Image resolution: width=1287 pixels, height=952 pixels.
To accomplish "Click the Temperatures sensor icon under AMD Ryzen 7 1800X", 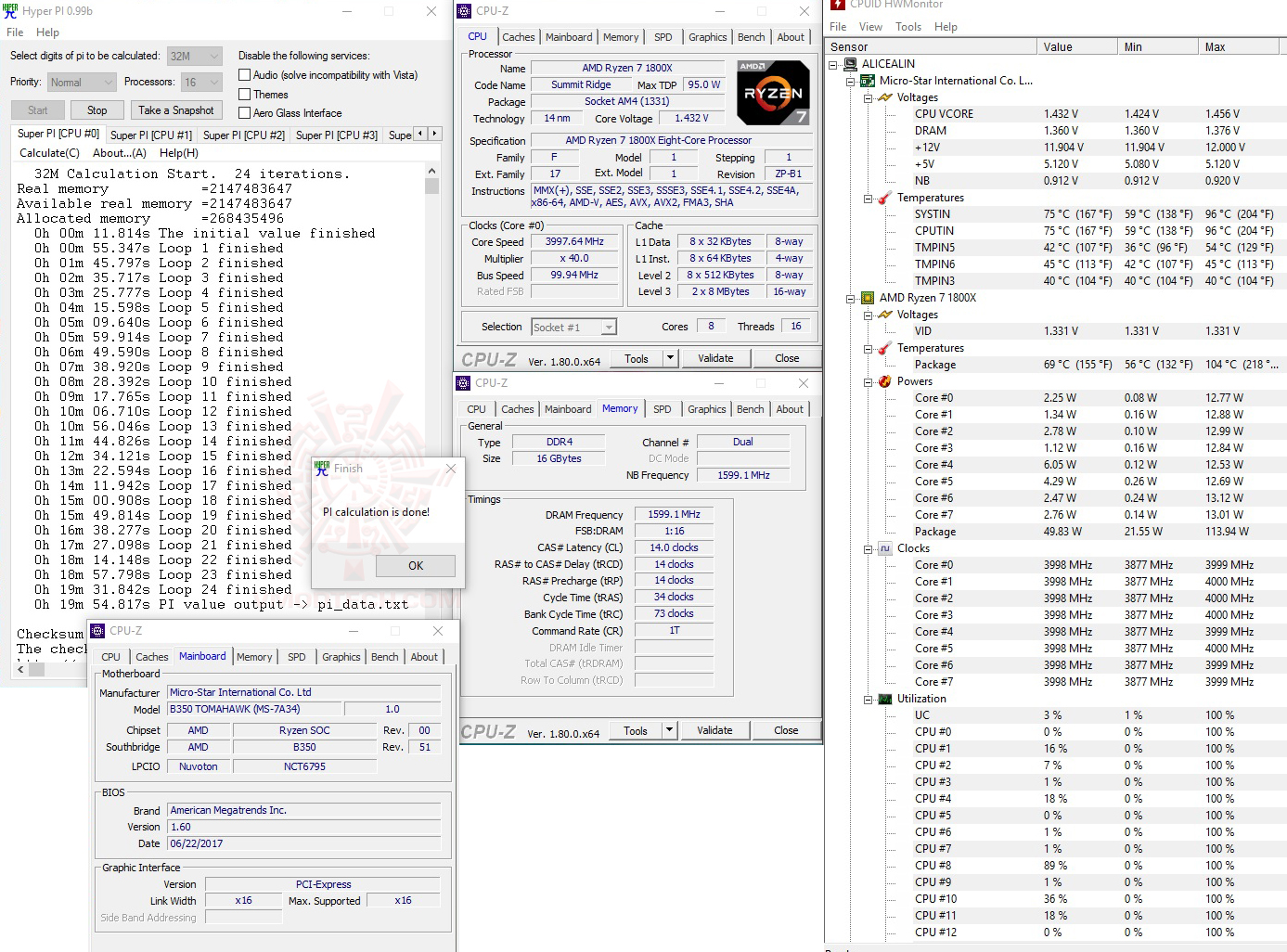I will (883, 348).
